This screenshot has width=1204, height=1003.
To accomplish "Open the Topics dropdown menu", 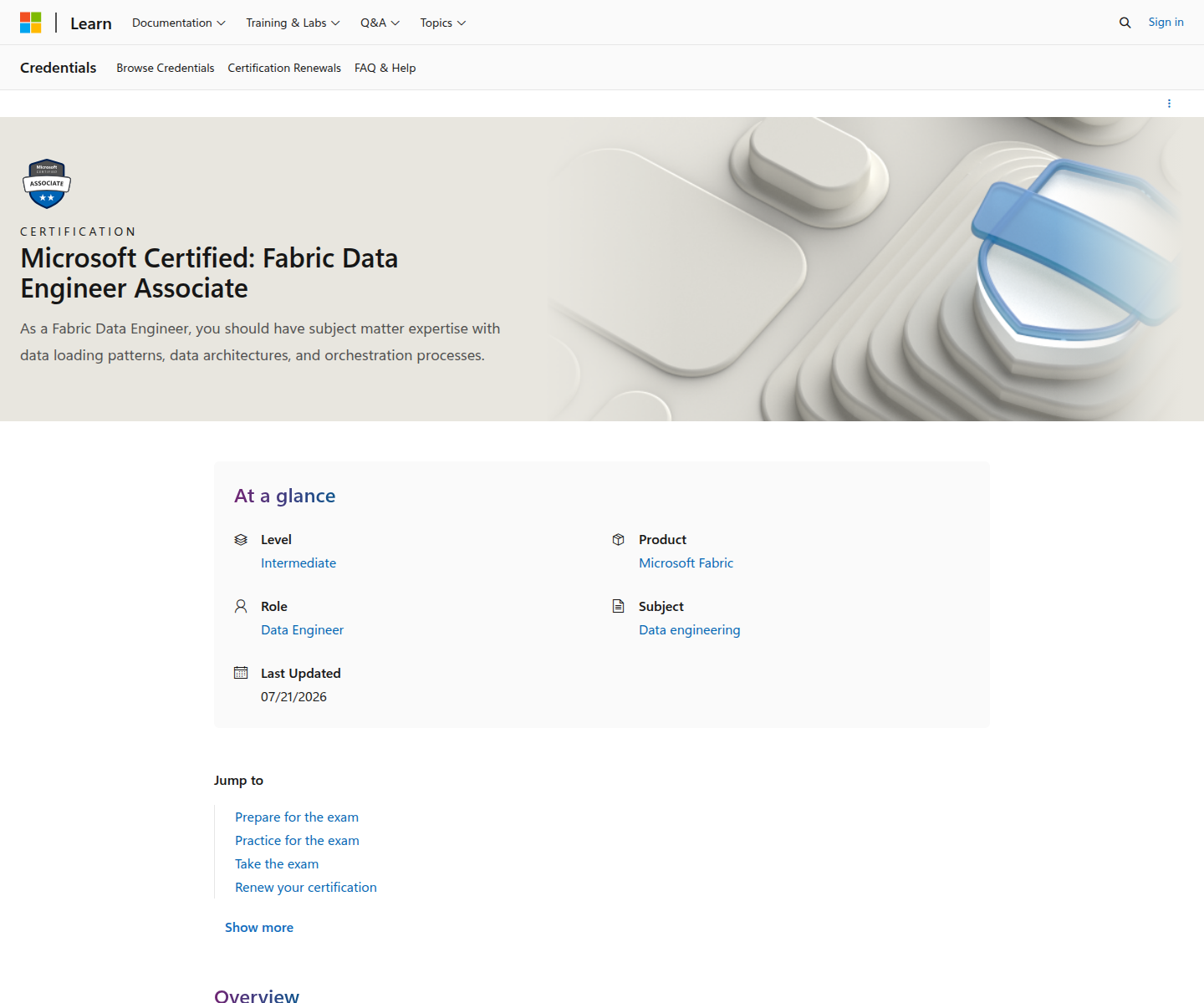I will pyautogui.click(x=443, y=23).
